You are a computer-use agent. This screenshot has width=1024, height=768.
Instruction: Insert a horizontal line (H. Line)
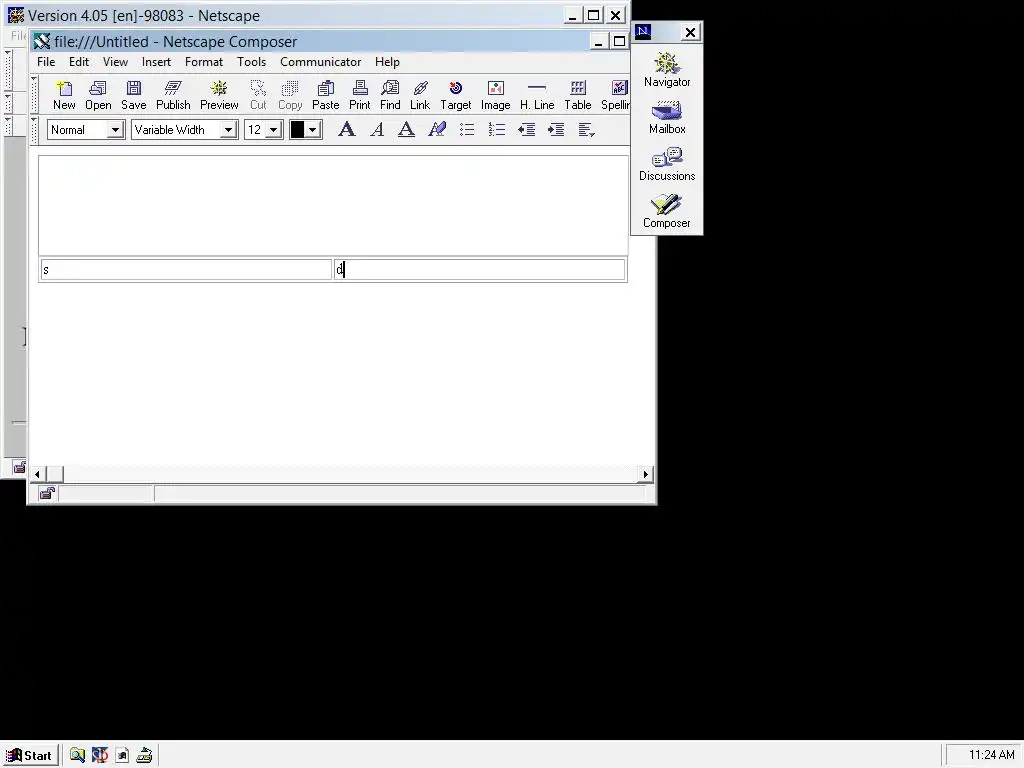click(x=537, y=95)
